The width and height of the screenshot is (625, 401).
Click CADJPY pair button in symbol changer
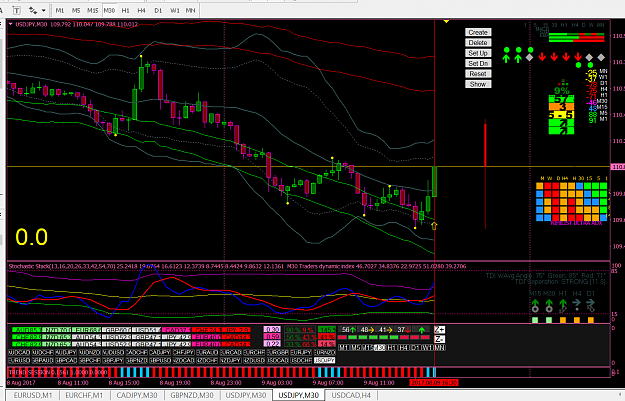pos(160,352)
